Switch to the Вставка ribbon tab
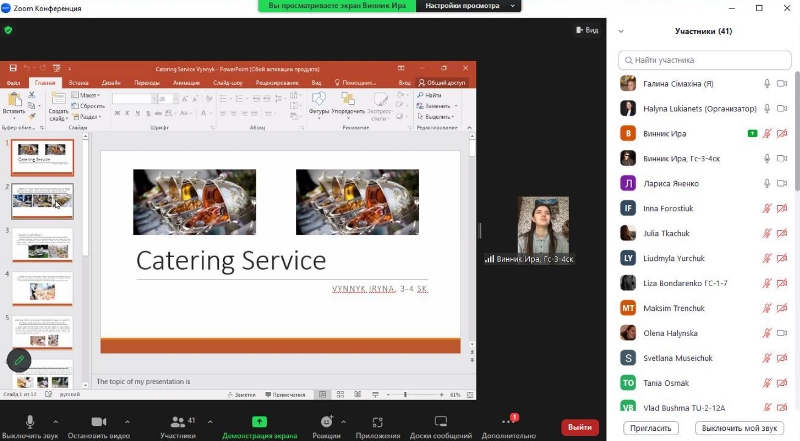This screenshot has height=441, width=800. 79,83
